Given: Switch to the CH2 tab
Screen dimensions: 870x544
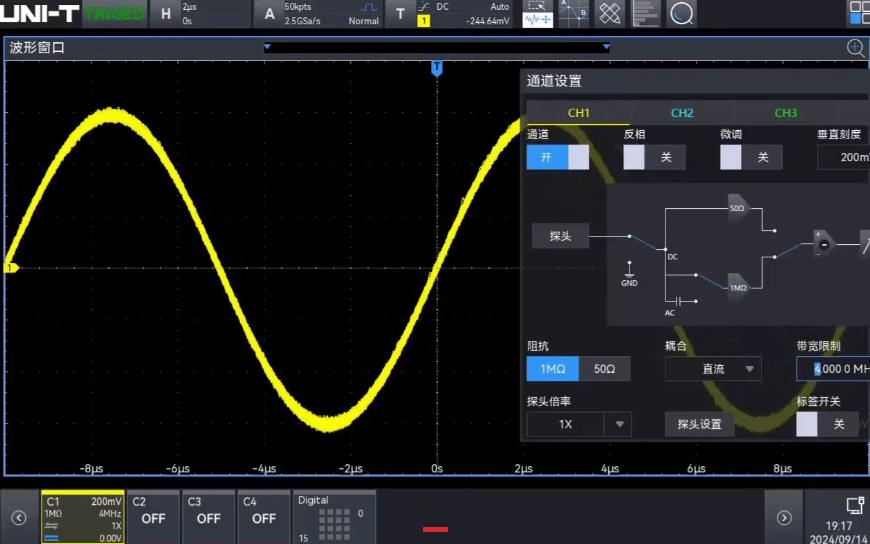Looking at the screenshot, I should pos(682,113).
